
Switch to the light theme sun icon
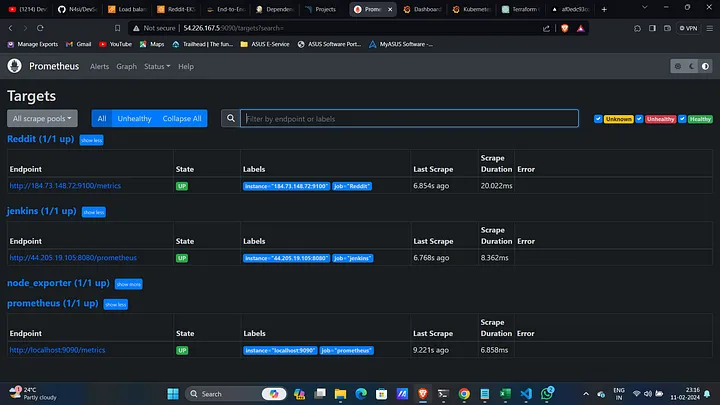click(678, 66)
